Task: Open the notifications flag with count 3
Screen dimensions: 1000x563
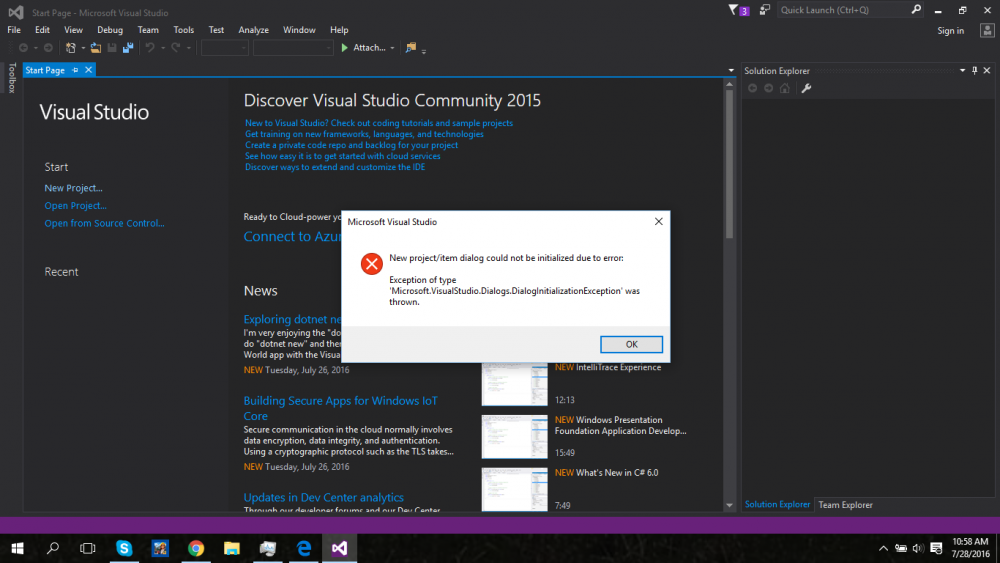Action: (x=739, y=10)
